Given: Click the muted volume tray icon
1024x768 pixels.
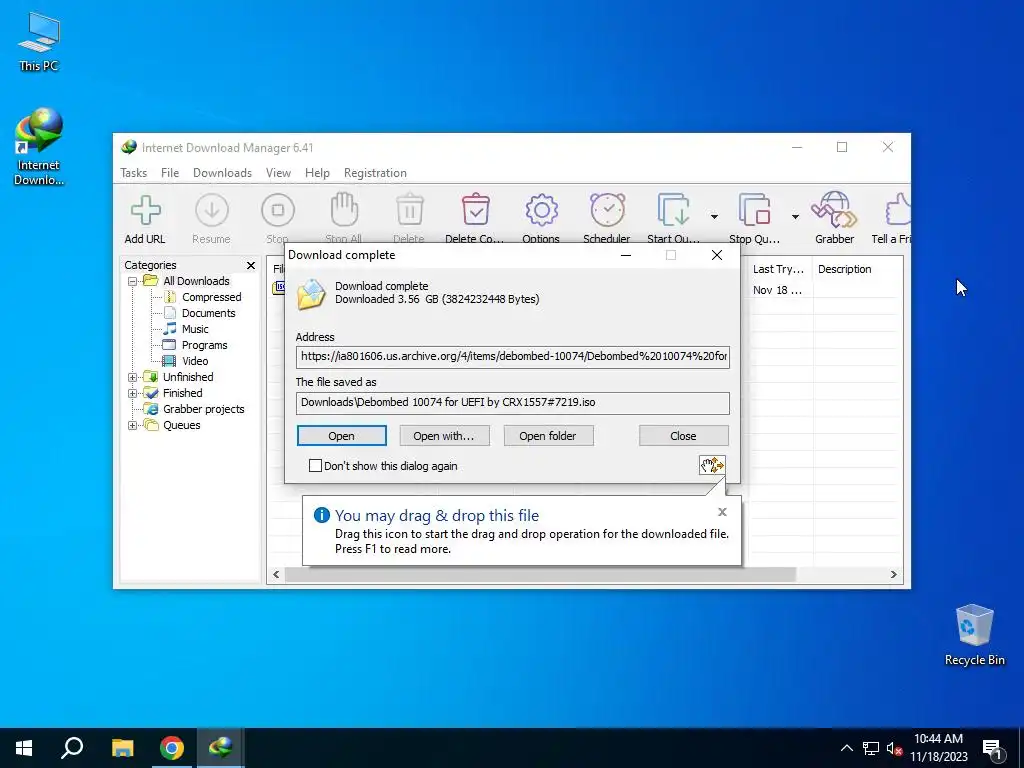Looking at the screenshot, I should (x=894, y=749).
